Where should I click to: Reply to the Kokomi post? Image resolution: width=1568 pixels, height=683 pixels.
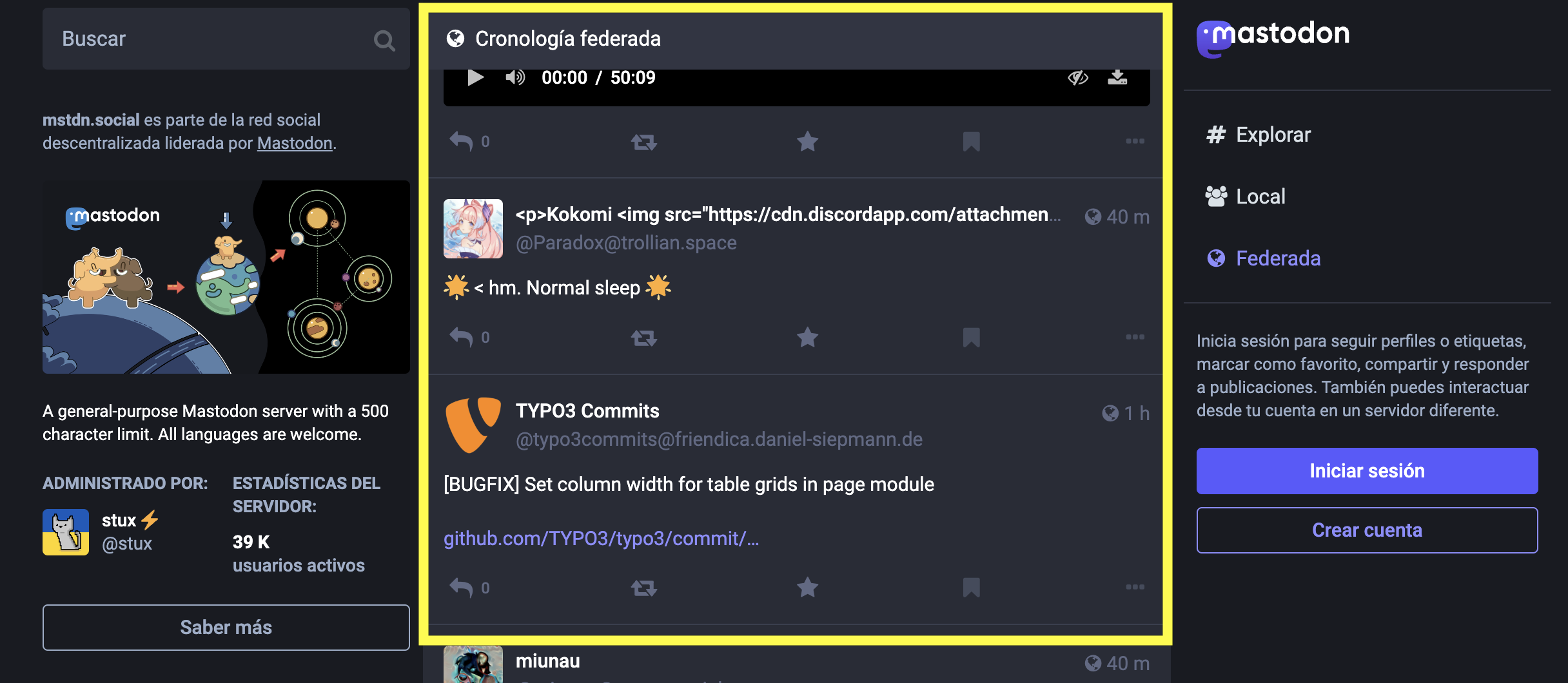click(462, 337)
